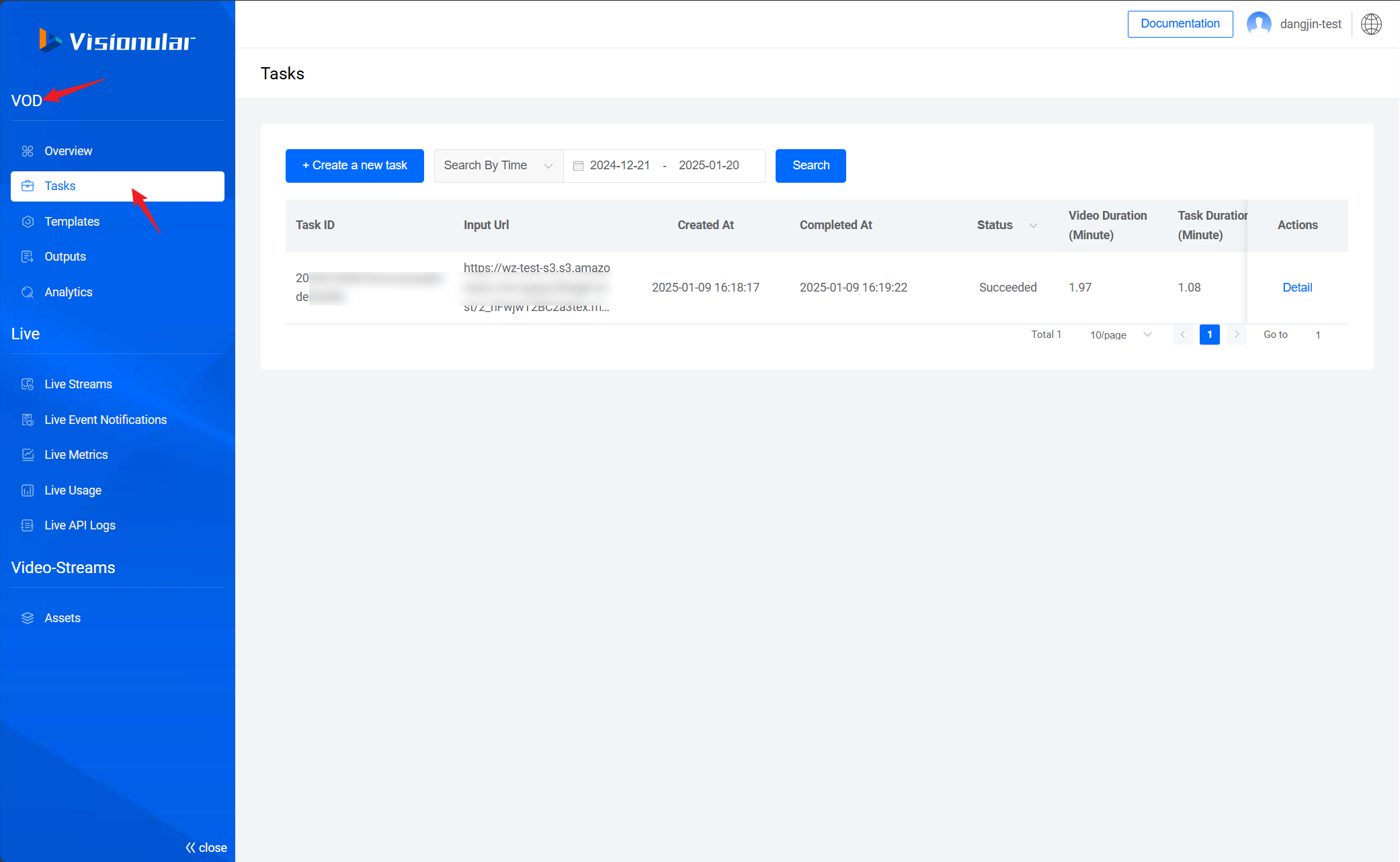Screen dimensions: 1400x862
Task: Select the Analytics icon in sidebar
Action: [x=27, y=291]
